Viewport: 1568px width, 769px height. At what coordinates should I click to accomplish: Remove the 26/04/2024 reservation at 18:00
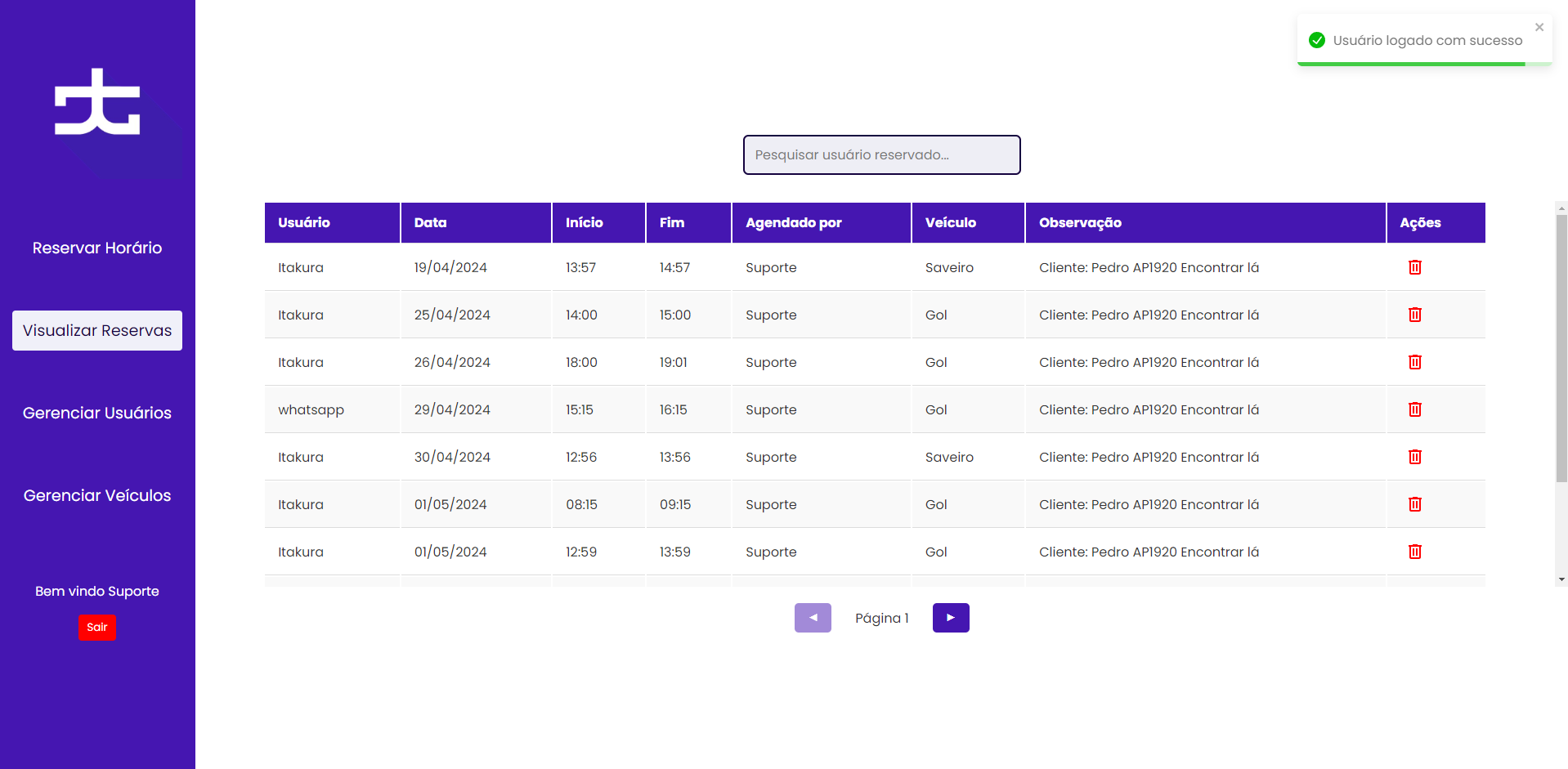pos(1414,362)
